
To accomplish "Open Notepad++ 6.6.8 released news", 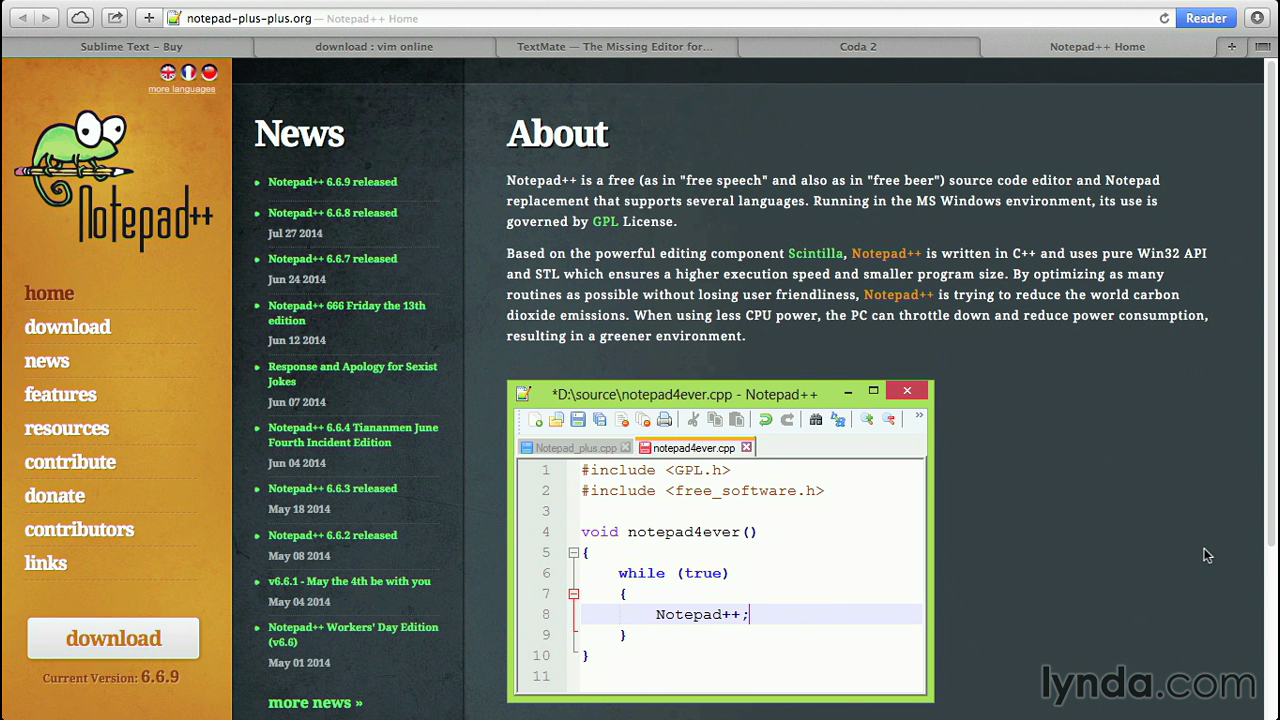I will point(332,213).
